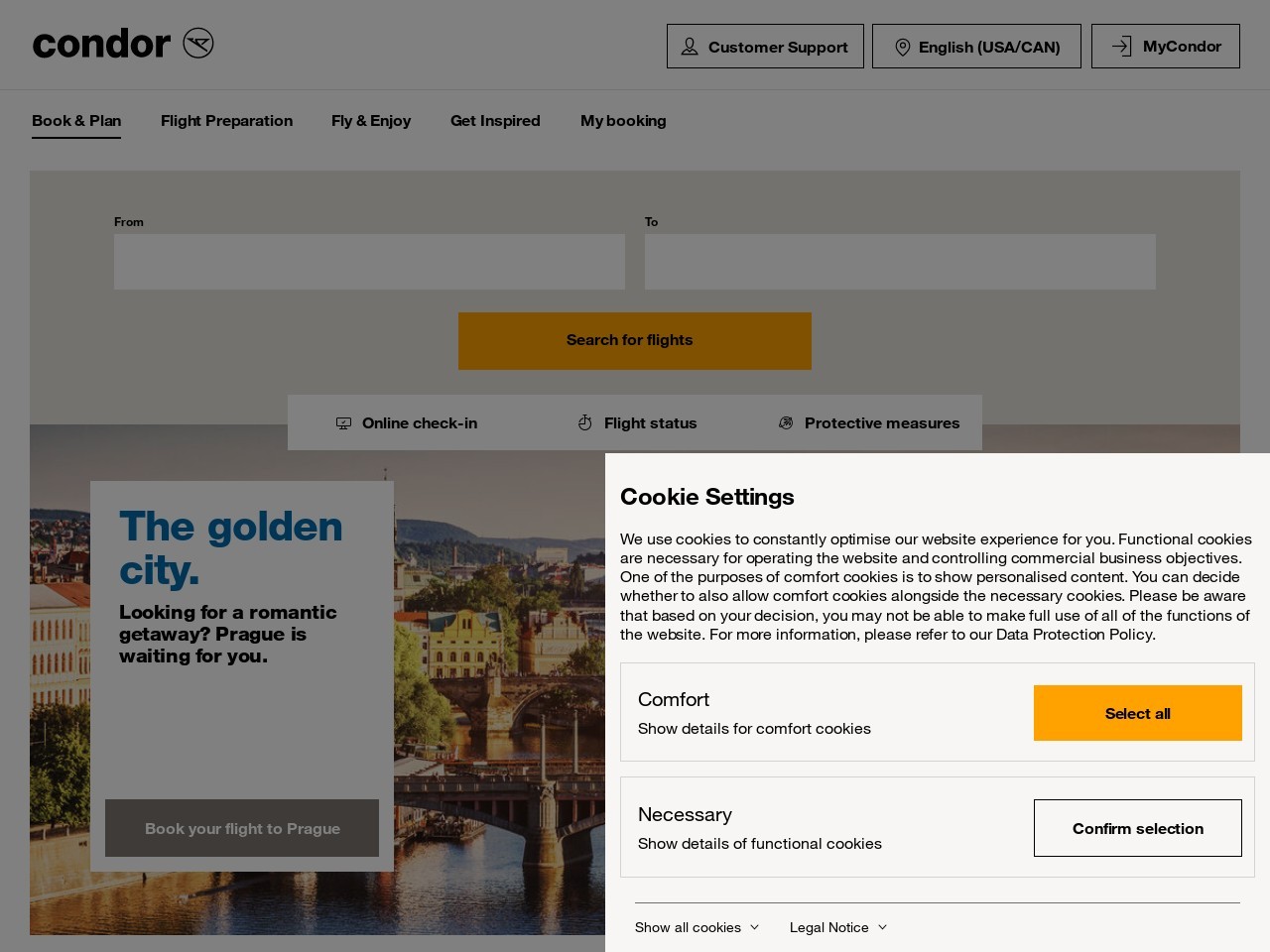Click the Protective measures virus icon
Viewport: 1270px width, 952px height.
pos(786,422)
